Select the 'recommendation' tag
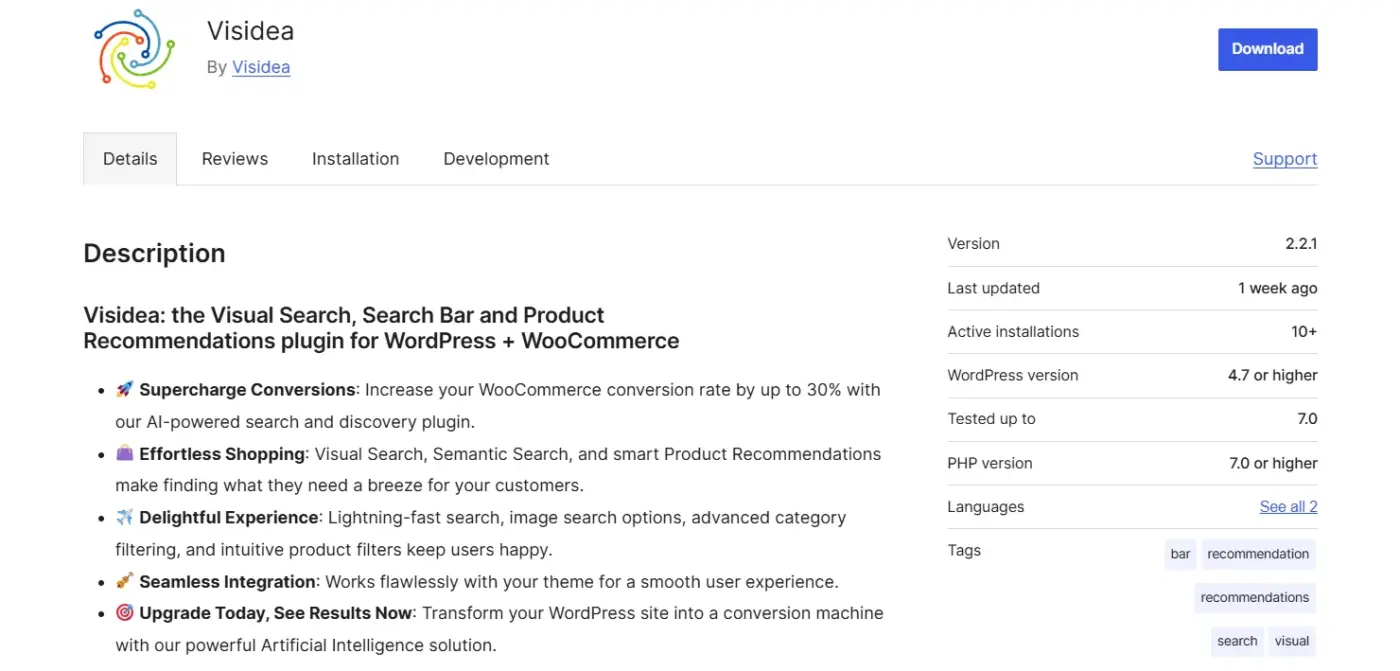The width and height of the screenshot is (1400, 671). (1258, 554)
